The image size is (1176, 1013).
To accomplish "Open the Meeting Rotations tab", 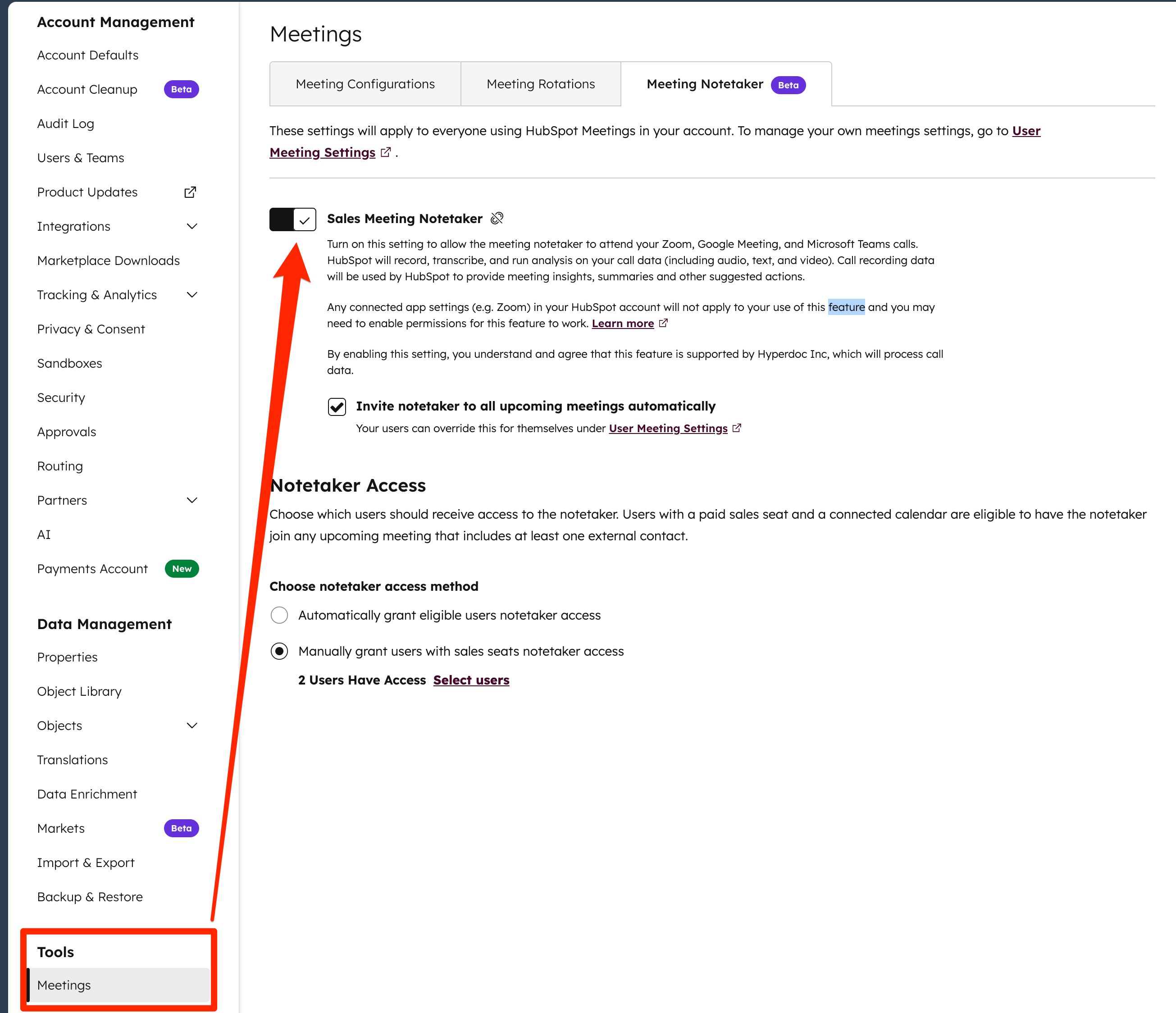I will click(540, 84).
